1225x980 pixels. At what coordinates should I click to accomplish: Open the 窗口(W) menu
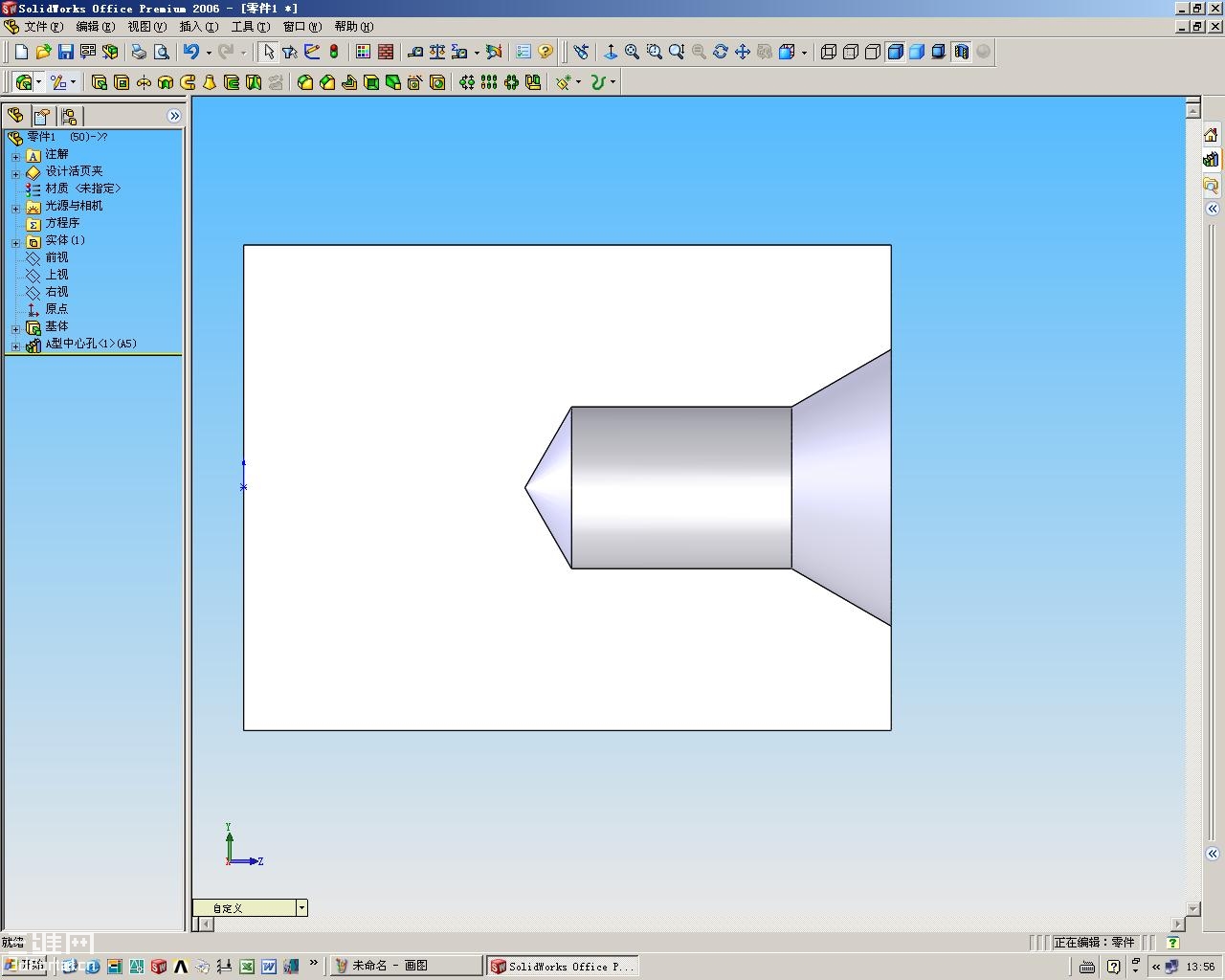point(301,27)
